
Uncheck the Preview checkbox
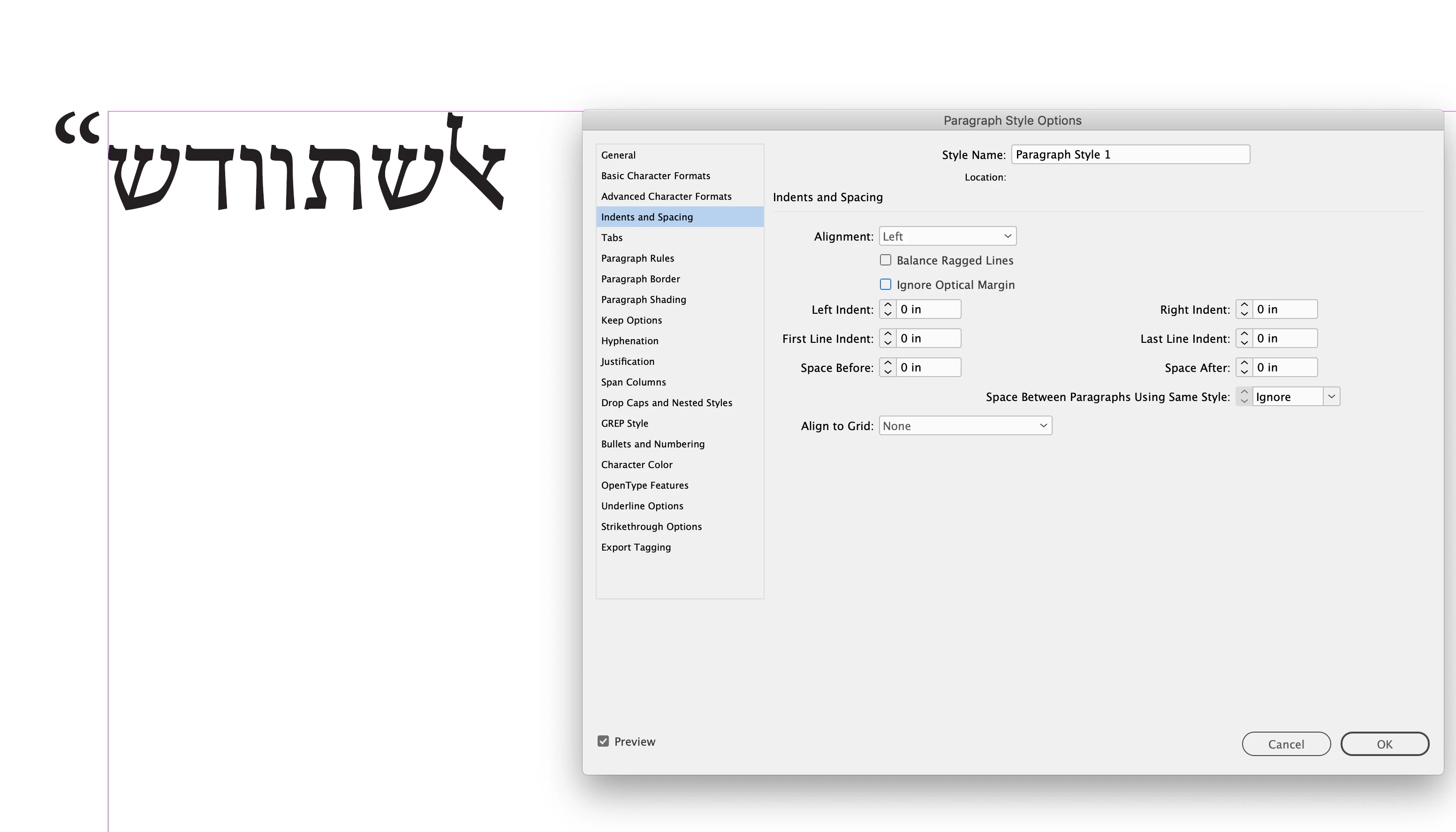point(603,741)
